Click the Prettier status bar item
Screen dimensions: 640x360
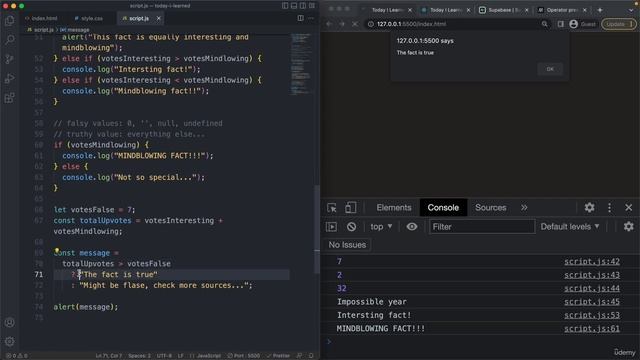click(278, 356)
